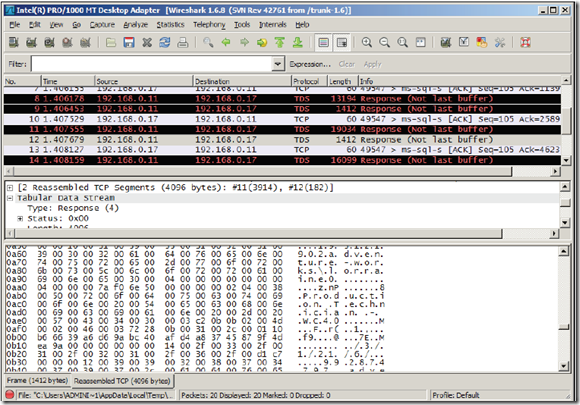Open a capture file with folder icon

click(111, 43)
